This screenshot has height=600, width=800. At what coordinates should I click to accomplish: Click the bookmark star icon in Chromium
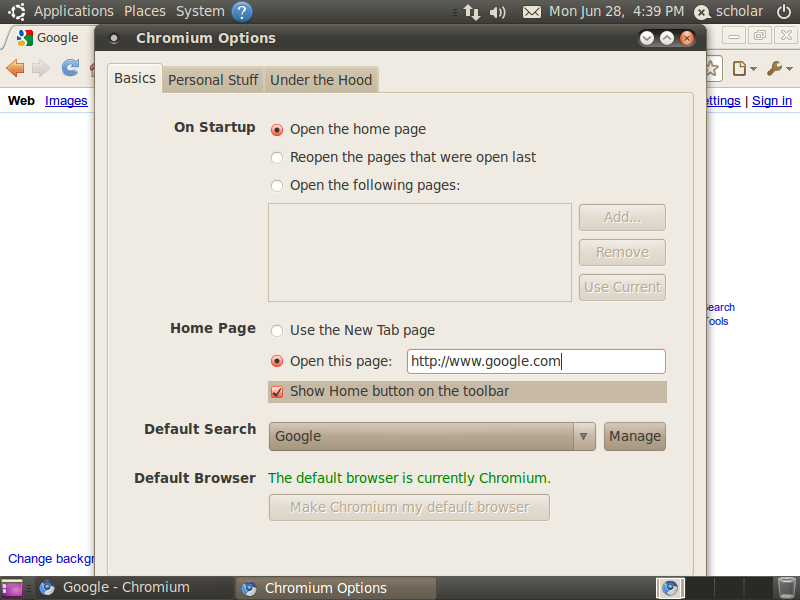click(x=713, y=68)
